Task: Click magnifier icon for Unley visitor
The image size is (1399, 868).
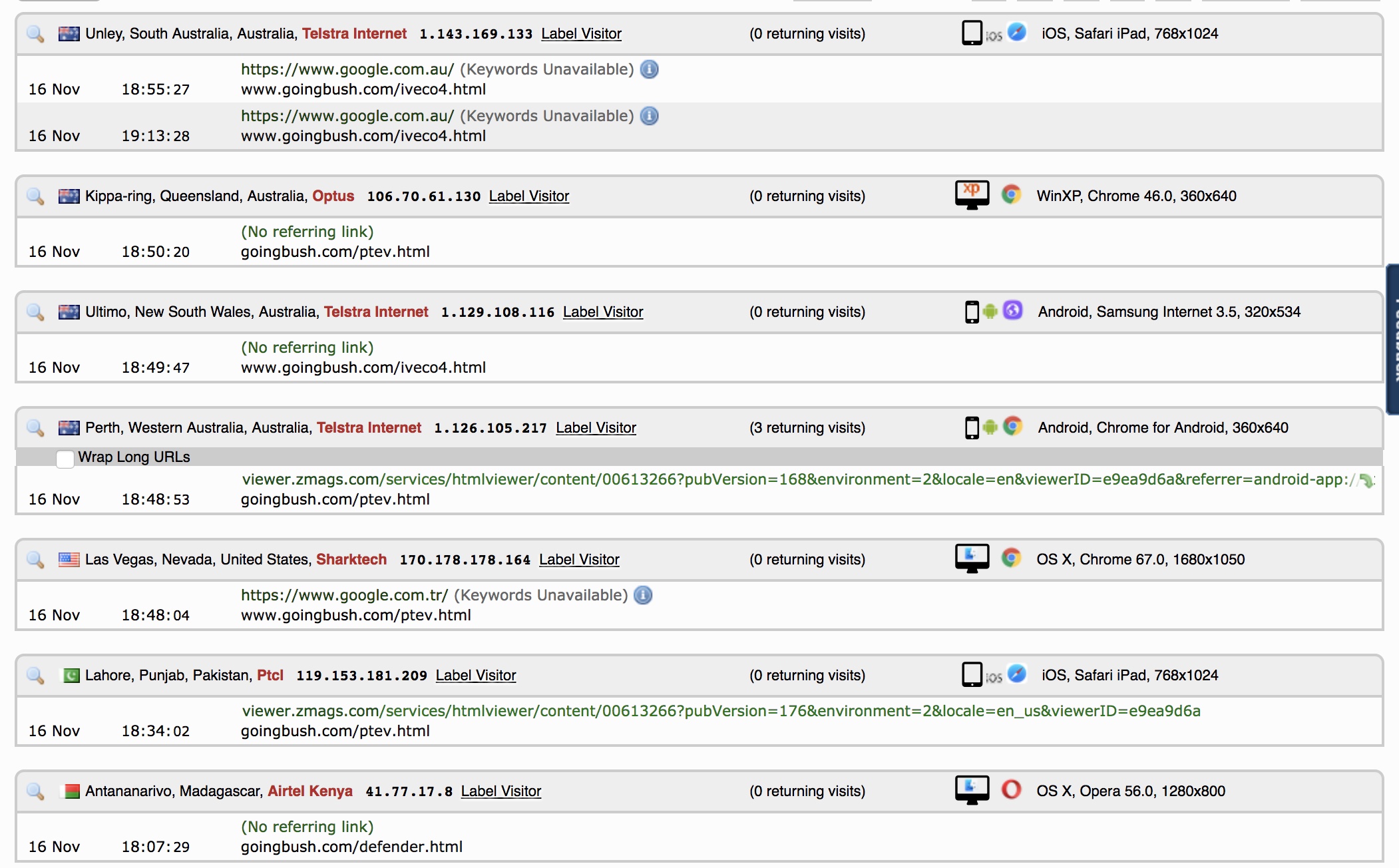Action: (35, 34)
